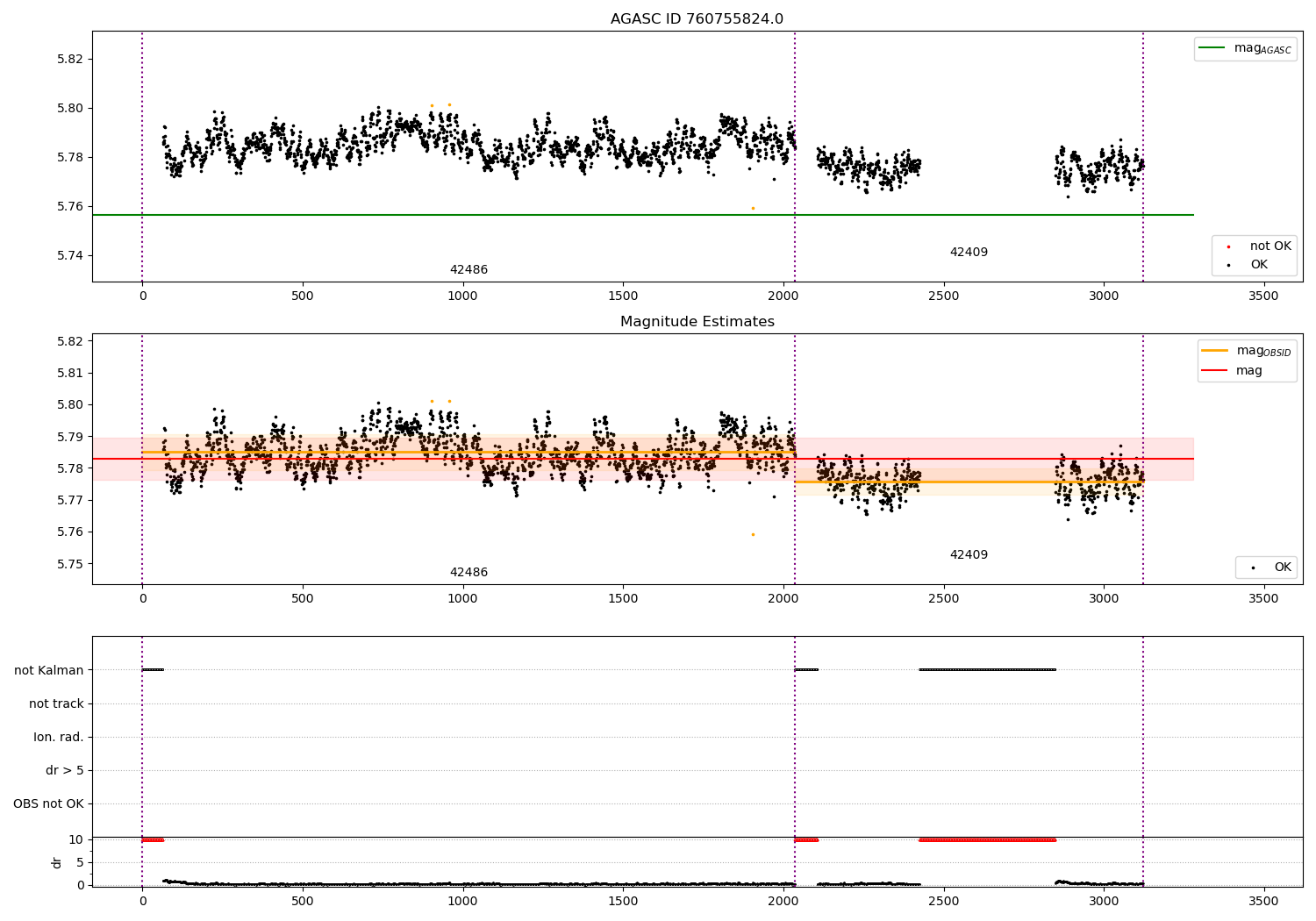The image size is (1316, 921).
Task: Click the long 'not Kalman' marker run between 2400 and 2850
Action: coord(987,670)
